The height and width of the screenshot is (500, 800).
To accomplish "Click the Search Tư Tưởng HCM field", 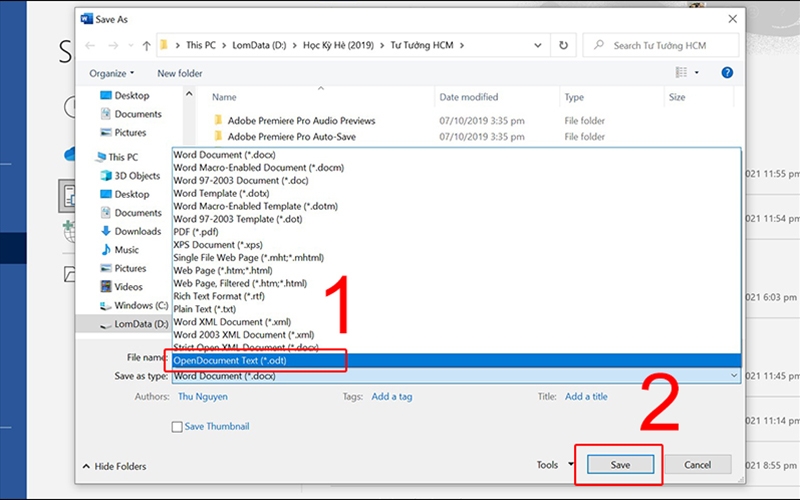I will click(663, 45).
